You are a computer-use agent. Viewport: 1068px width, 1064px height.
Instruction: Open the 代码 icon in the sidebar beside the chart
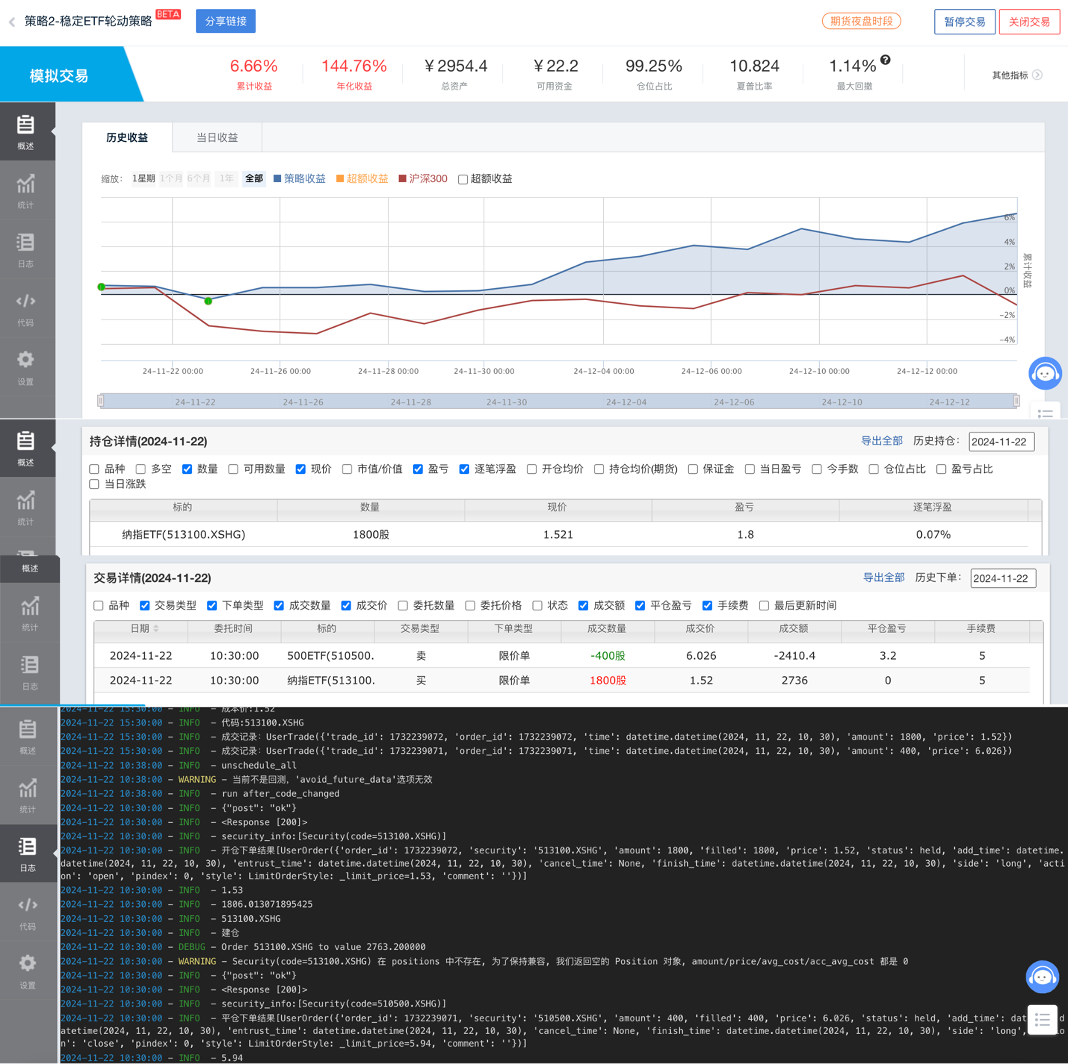(x=26, y=308)
